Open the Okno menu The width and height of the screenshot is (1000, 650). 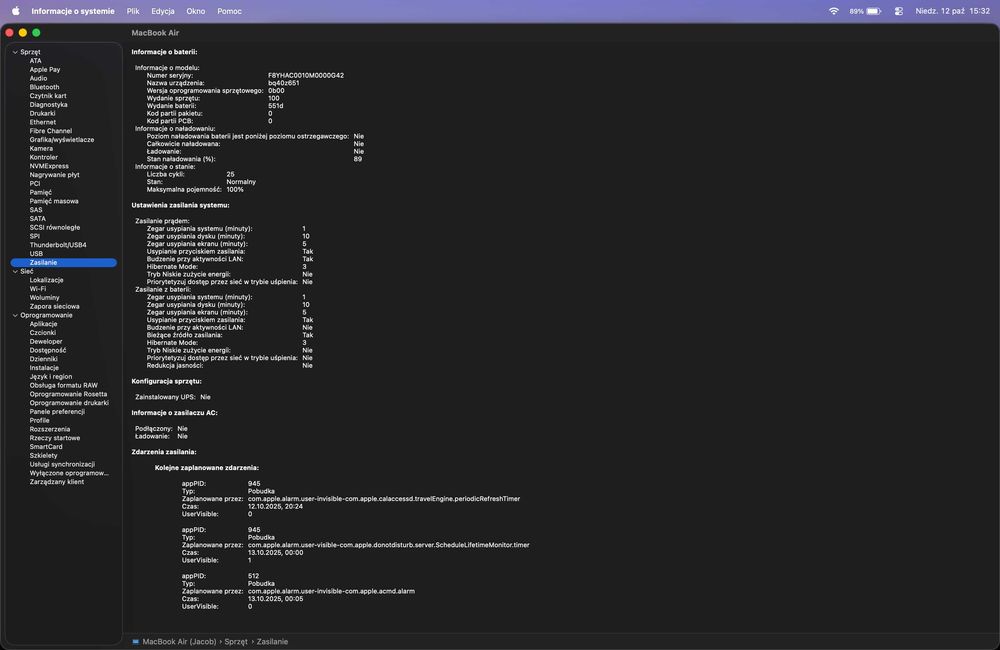click(196, 11)
